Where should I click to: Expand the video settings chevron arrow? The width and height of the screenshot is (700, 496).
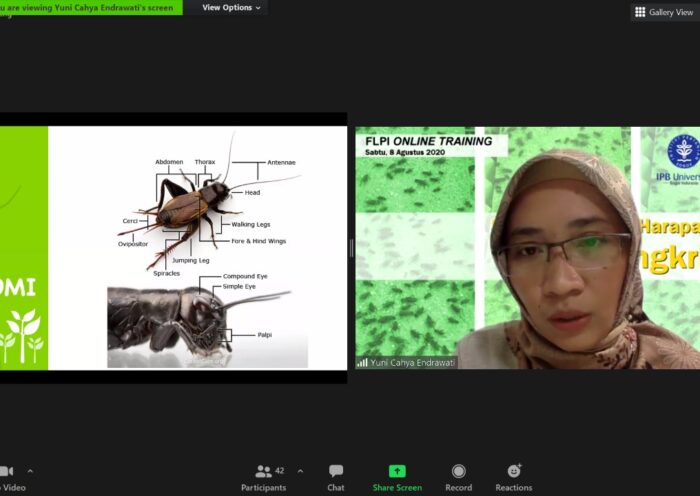[30, 471]
